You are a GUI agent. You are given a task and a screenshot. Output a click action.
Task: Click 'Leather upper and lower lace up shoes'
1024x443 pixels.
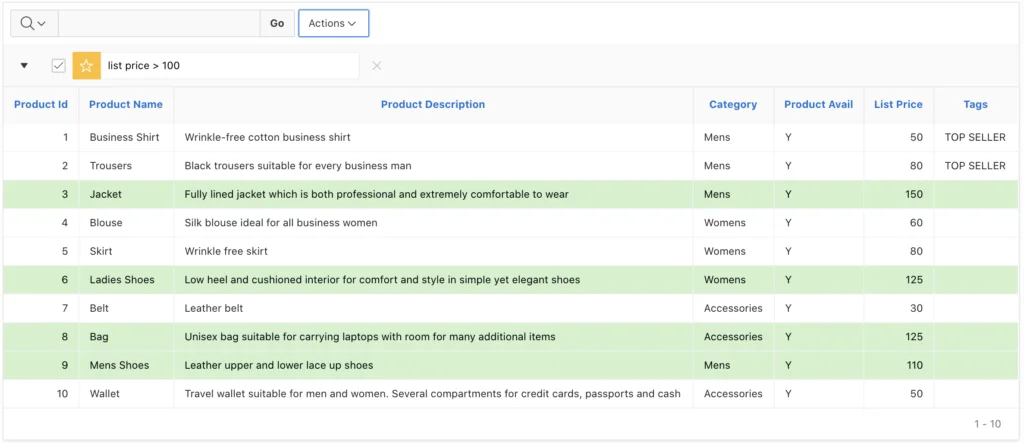[279, 365]
